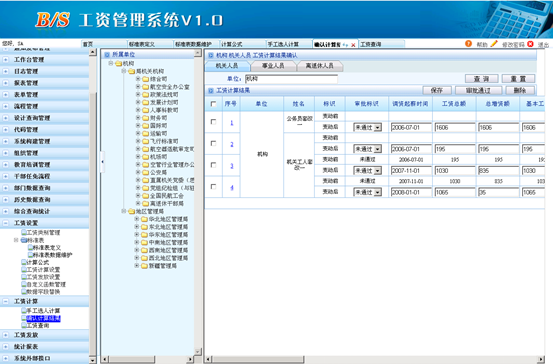Close the 确认计算结果 tab with red X
The height and width of the screenshot is (364, 553).
[353, 45]
